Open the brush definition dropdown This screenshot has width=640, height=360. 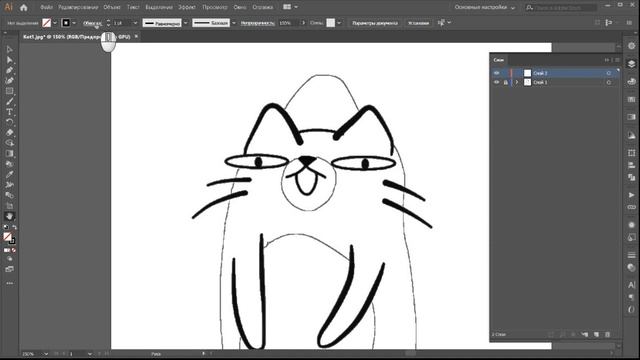click(234, 23)
